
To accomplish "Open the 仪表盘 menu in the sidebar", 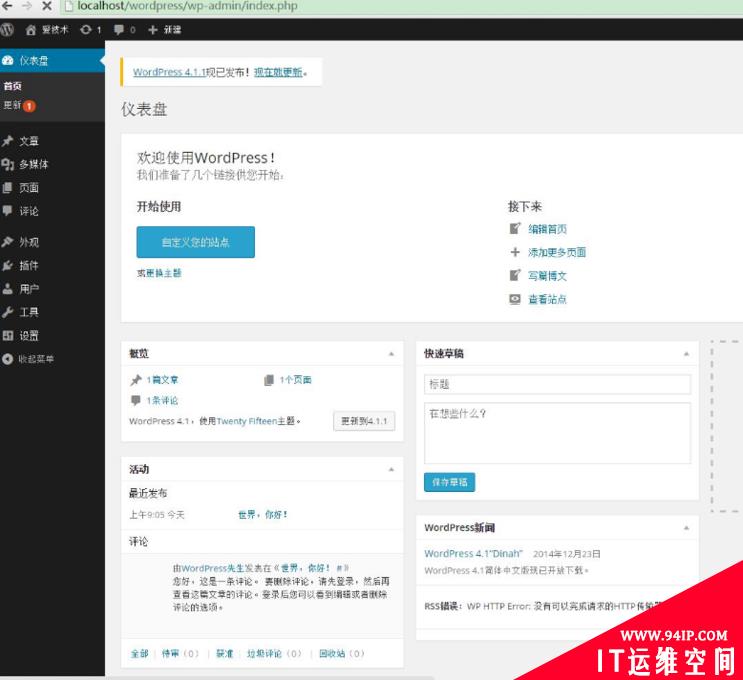I will pyautogui.click(x=52, y=61).
